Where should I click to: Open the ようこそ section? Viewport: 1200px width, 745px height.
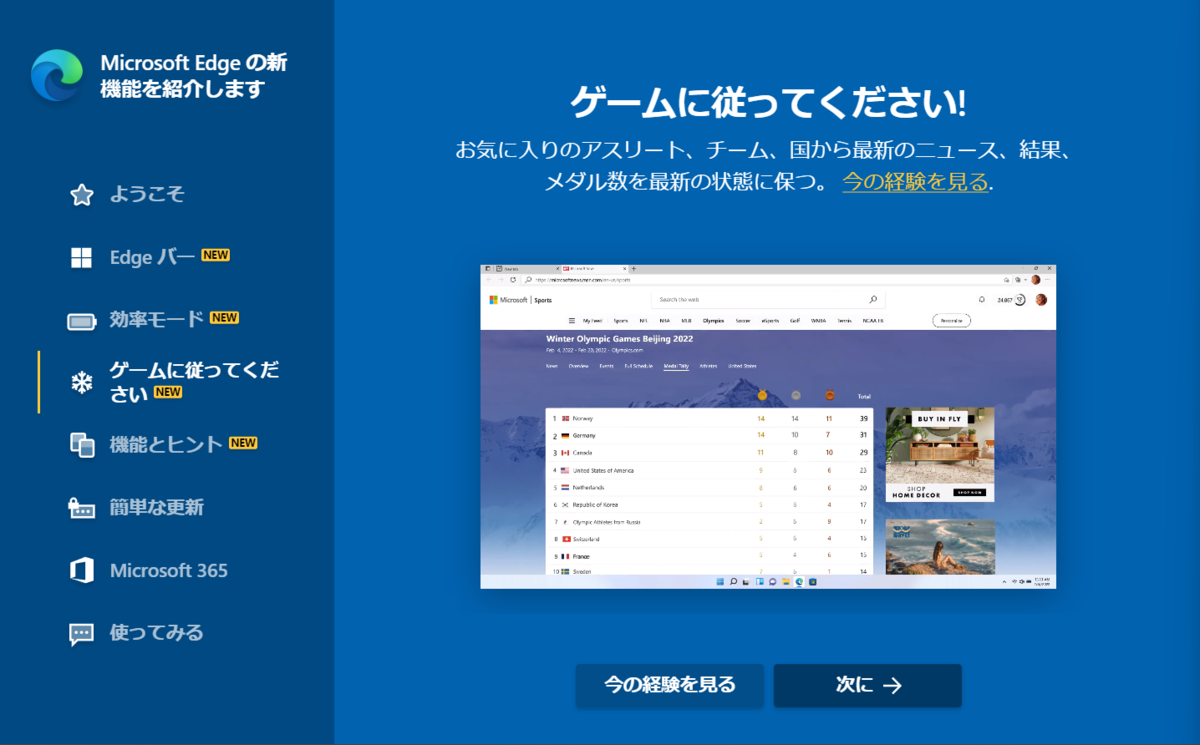[147, 194]
